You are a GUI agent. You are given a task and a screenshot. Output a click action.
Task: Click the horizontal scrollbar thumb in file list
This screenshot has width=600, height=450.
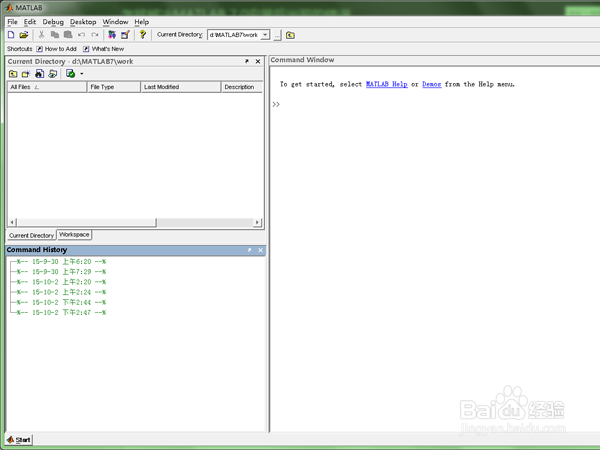(86, 222)
